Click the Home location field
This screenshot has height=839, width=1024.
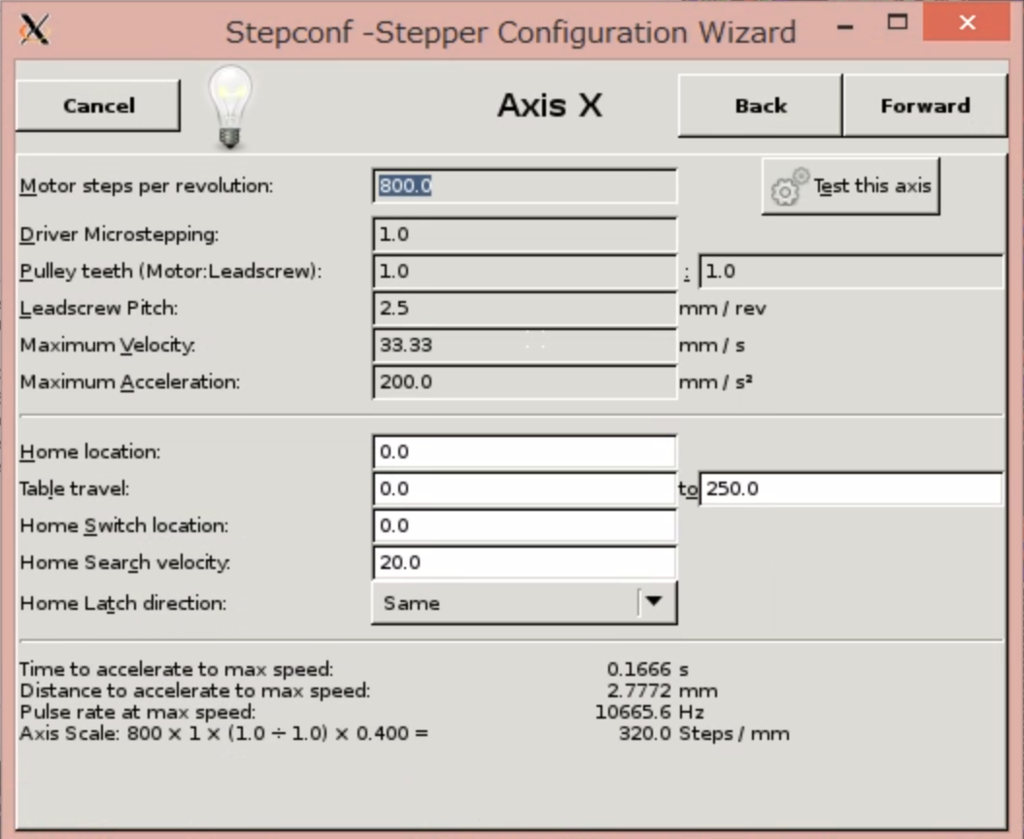tap(524, 452)
